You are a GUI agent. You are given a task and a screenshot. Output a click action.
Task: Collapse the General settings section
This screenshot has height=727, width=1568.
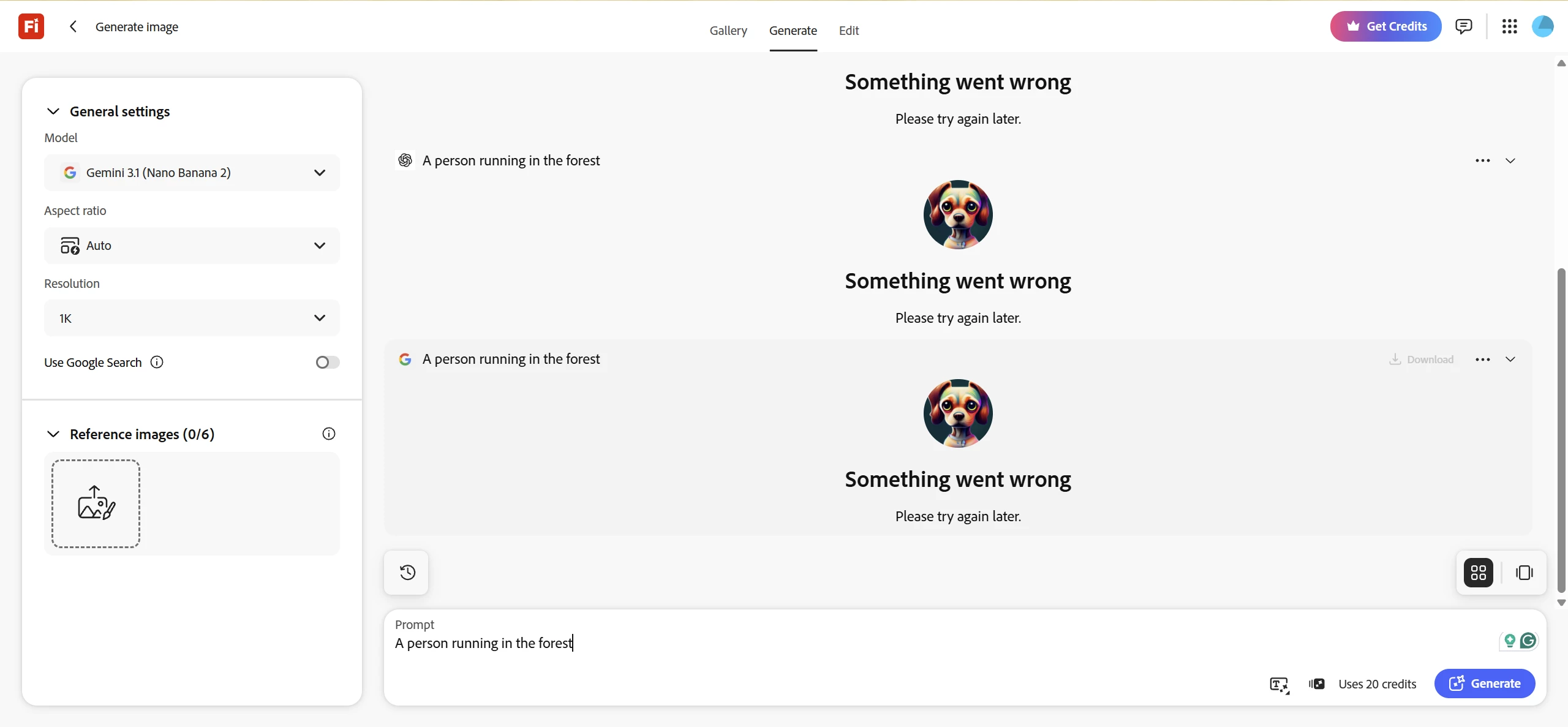click(53, 111)
